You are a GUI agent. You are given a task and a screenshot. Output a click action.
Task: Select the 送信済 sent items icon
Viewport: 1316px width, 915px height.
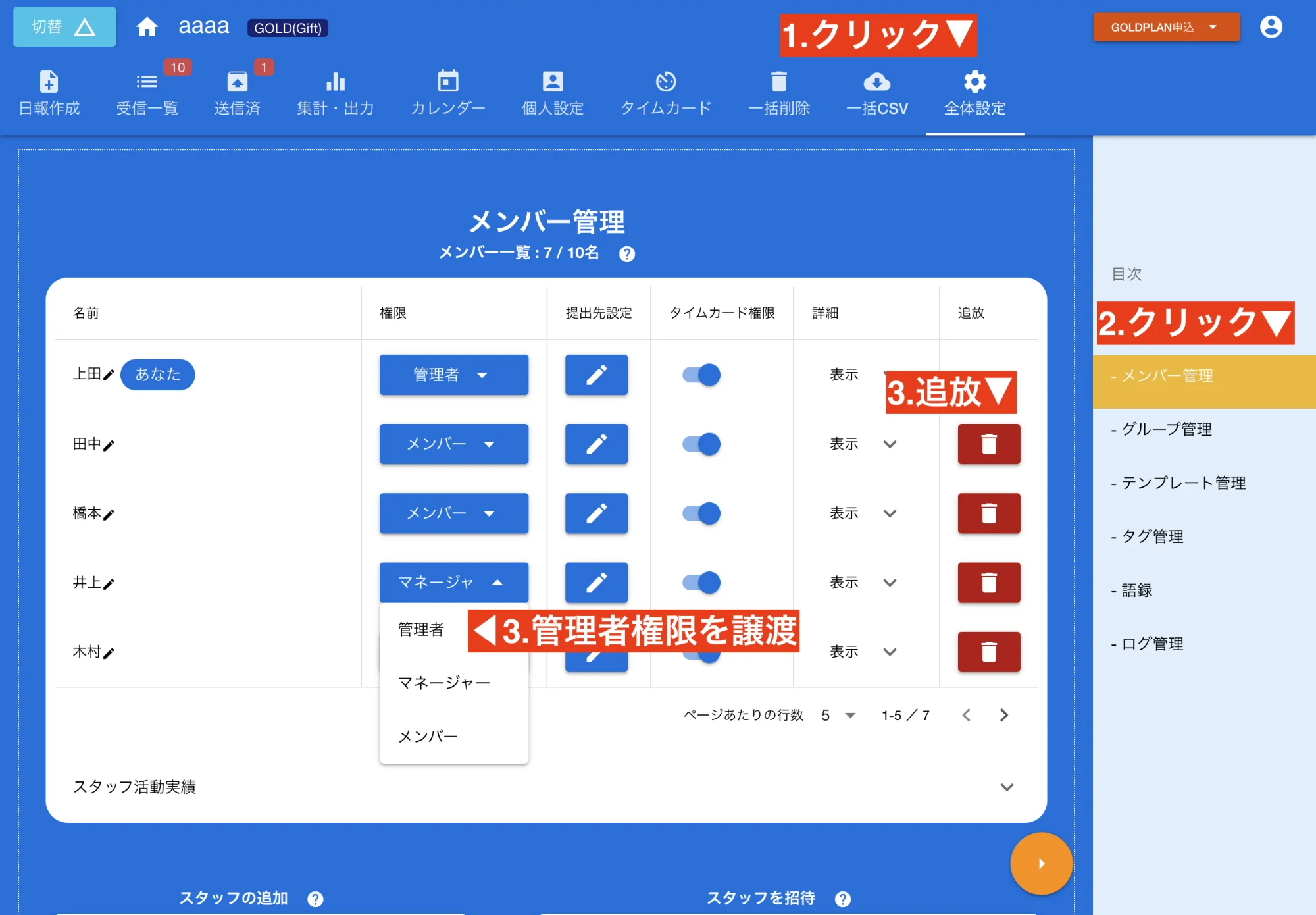(238, 92)
